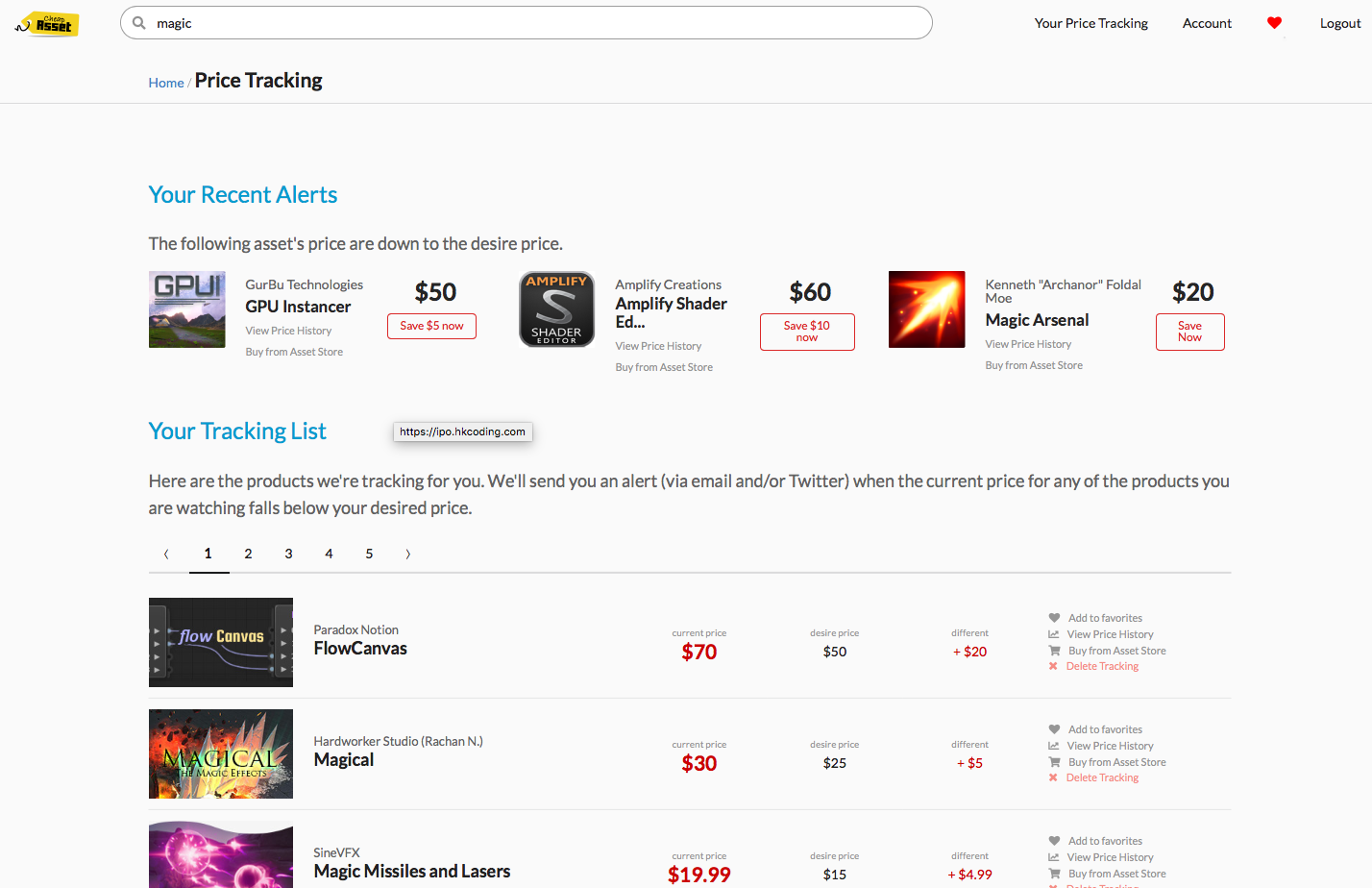Viewport: 1372px width, 888px height.
Task: Click heart icon in Magic Missiles row
Action: click(x=1054, y=841)
